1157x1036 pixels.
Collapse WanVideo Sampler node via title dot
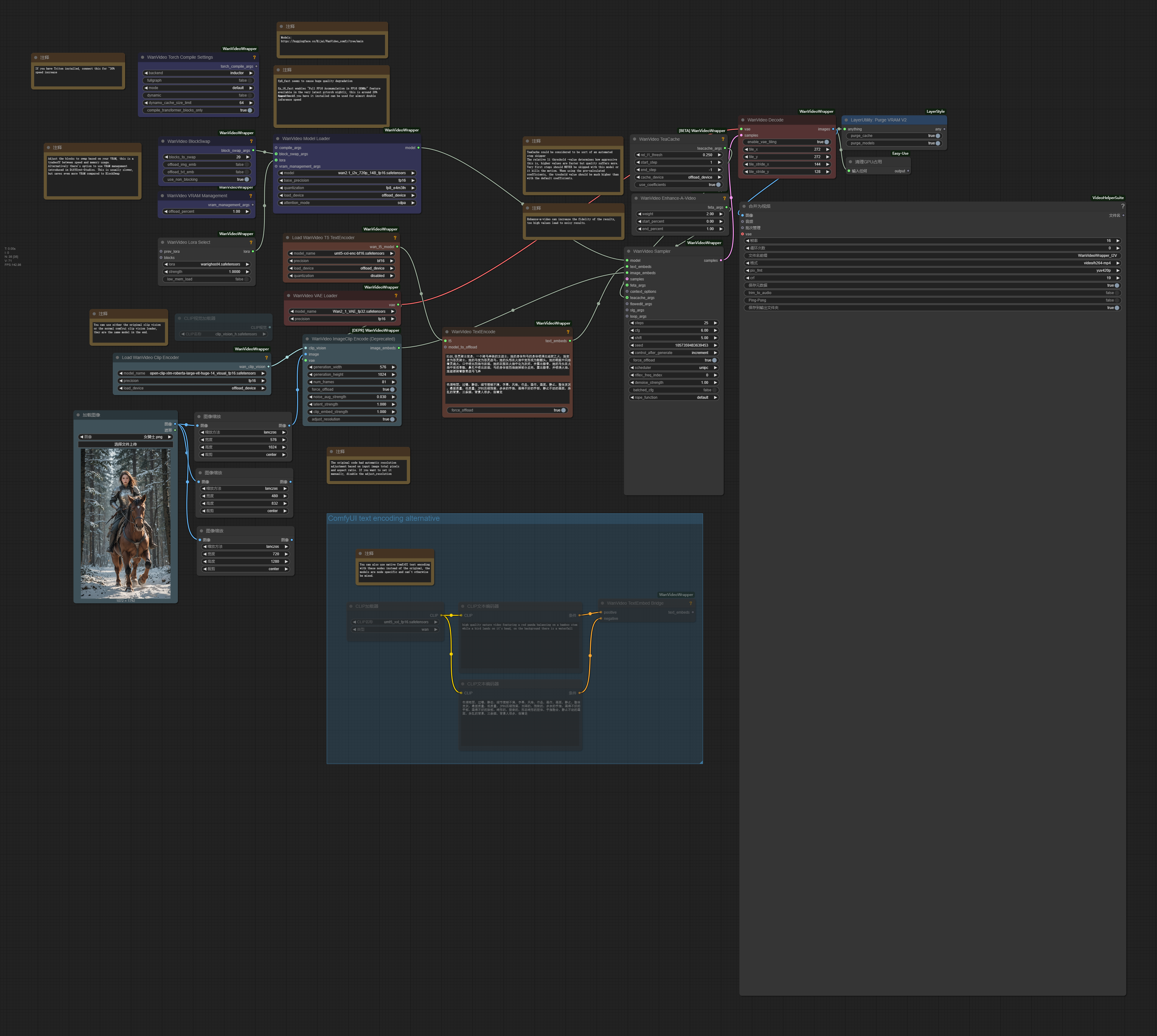click(628, 251)
